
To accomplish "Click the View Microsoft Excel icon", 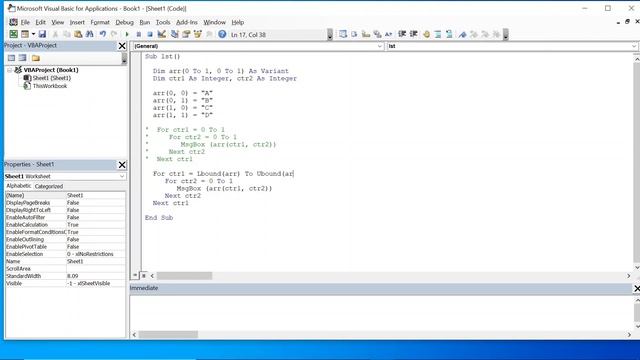I will pyautogui.click(x=13, y=34).
